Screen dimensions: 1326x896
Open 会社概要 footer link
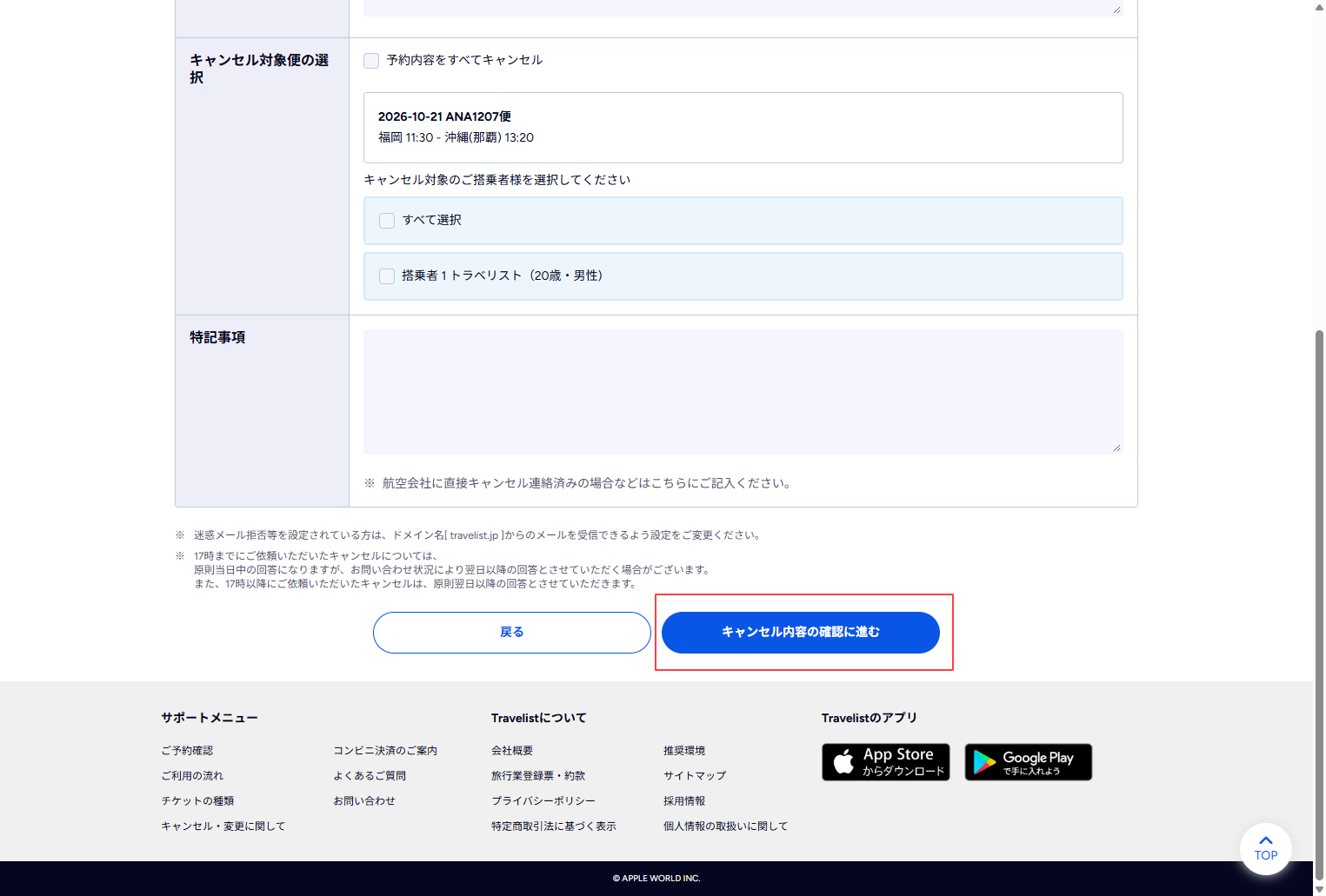(512, 751)
